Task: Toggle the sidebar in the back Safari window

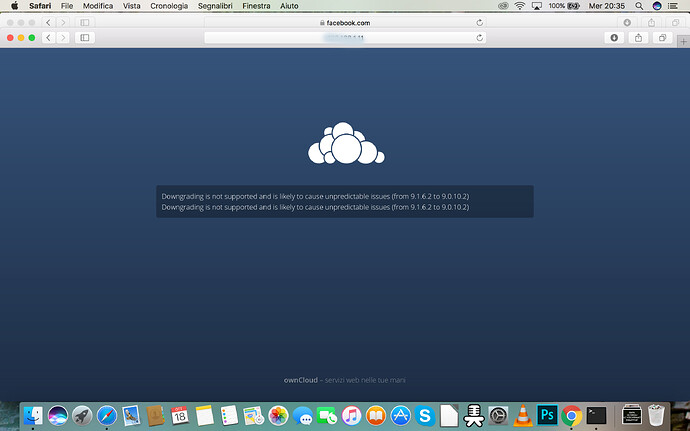Action: coord(85,22)
